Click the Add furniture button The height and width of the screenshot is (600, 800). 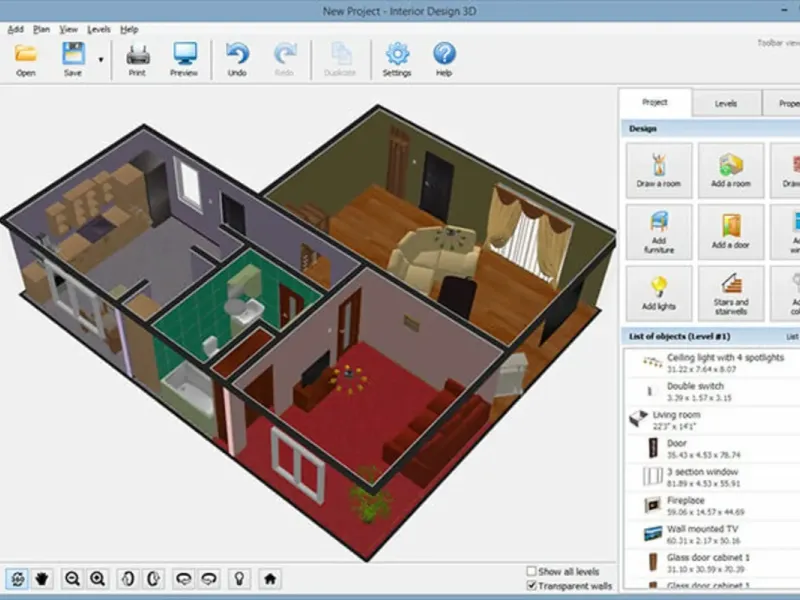tap(659, 232)
